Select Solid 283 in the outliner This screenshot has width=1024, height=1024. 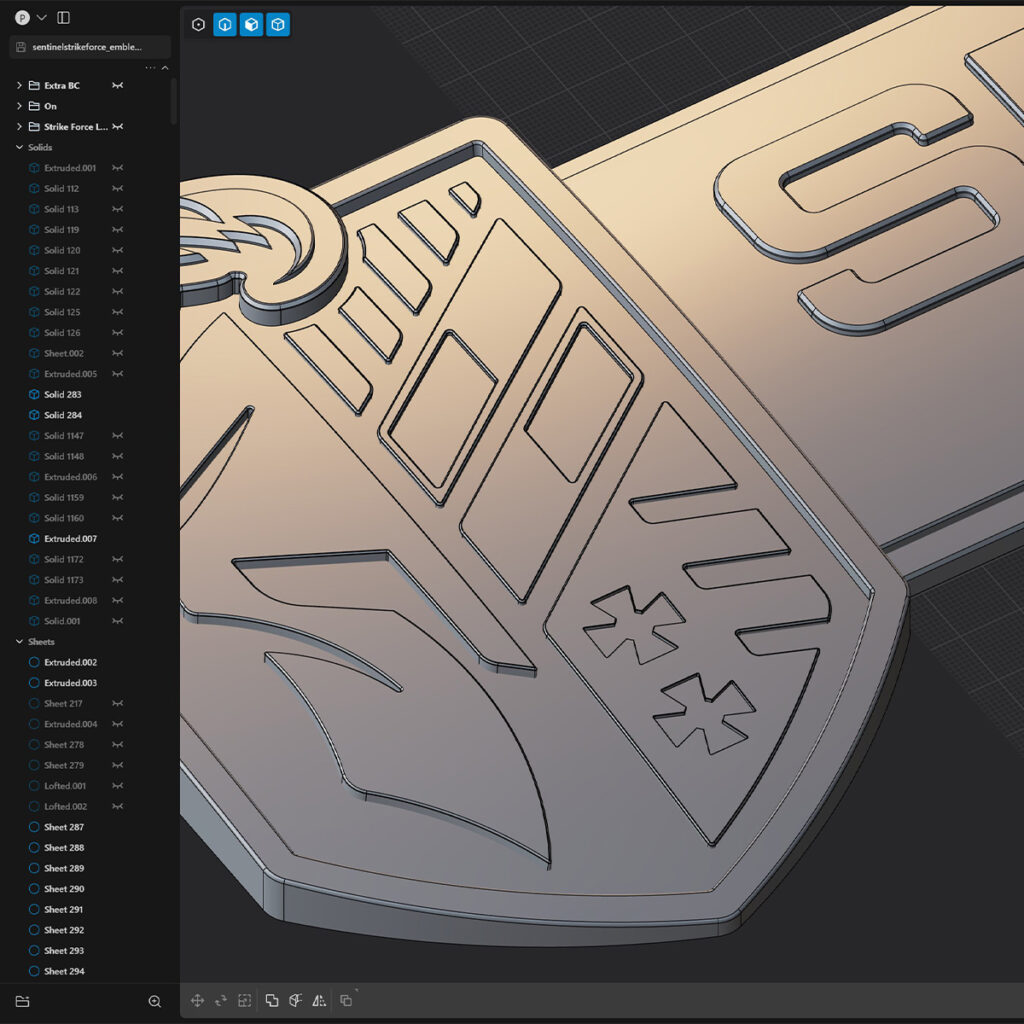pos(63,395)
